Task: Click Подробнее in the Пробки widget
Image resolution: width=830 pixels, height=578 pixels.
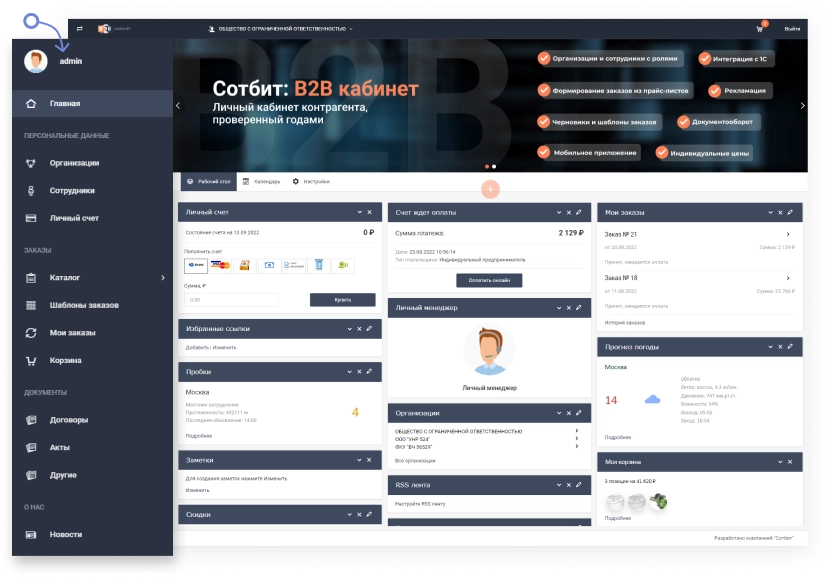Action: pos(199,436)
